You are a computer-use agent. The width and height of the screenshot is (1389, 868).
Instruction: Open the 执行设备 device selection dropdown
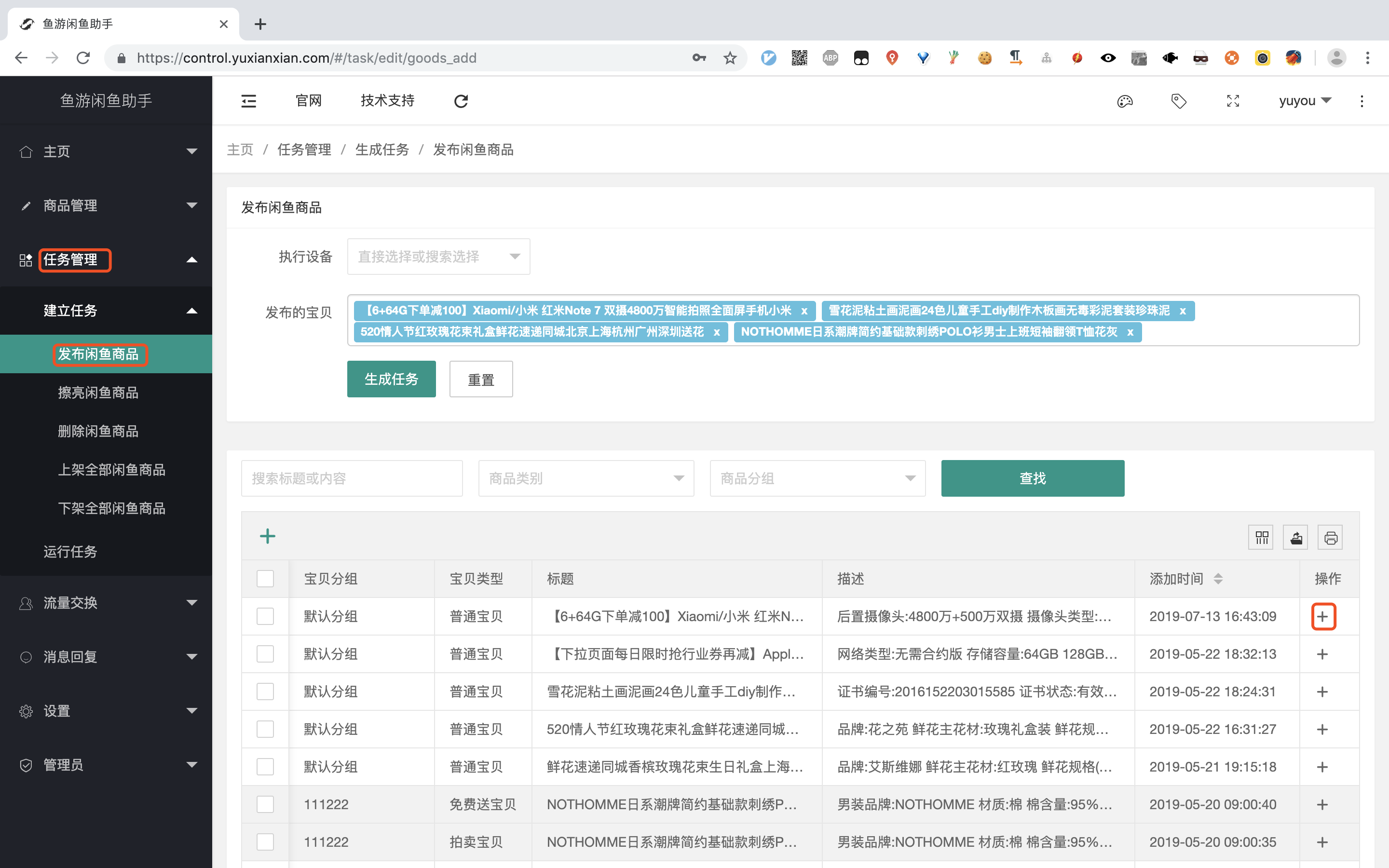pos(438,257)
